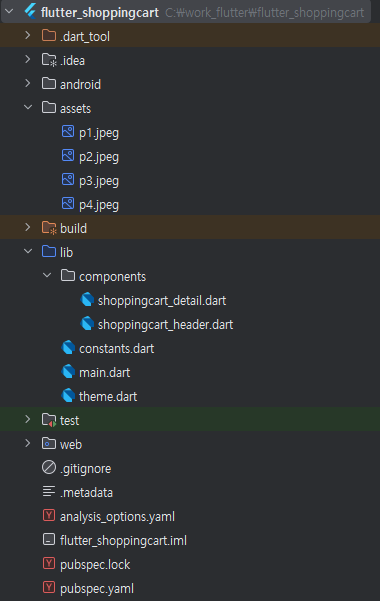This screenshot has width=380, height=601.
Task: Click the Dart icon of constants.dart
Action: pos(68,348)
